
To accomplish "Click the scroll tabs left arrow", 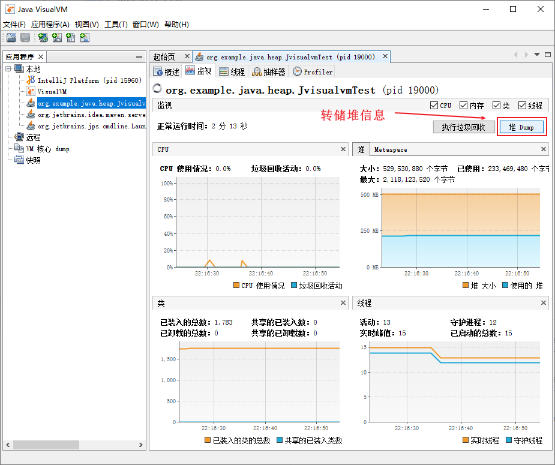I will point(516,54).
